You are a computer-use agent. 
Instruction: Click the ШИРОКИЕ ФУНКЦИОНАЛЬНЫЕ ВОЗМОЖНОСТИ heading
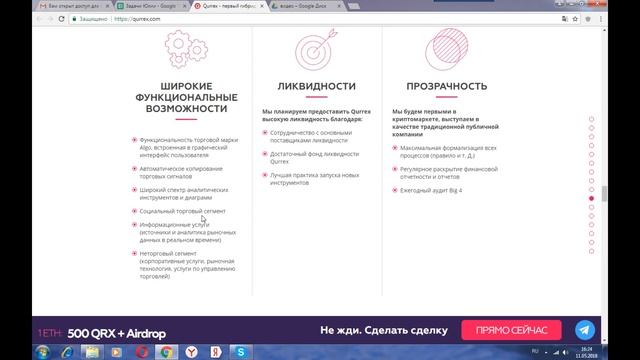186,97
